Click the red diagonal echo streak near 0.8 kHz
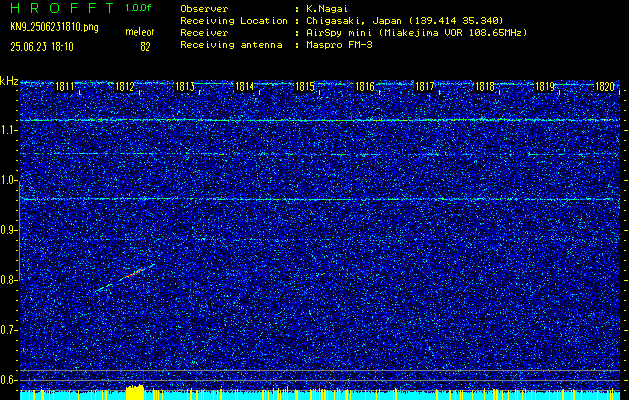 [x=135, y=273]
